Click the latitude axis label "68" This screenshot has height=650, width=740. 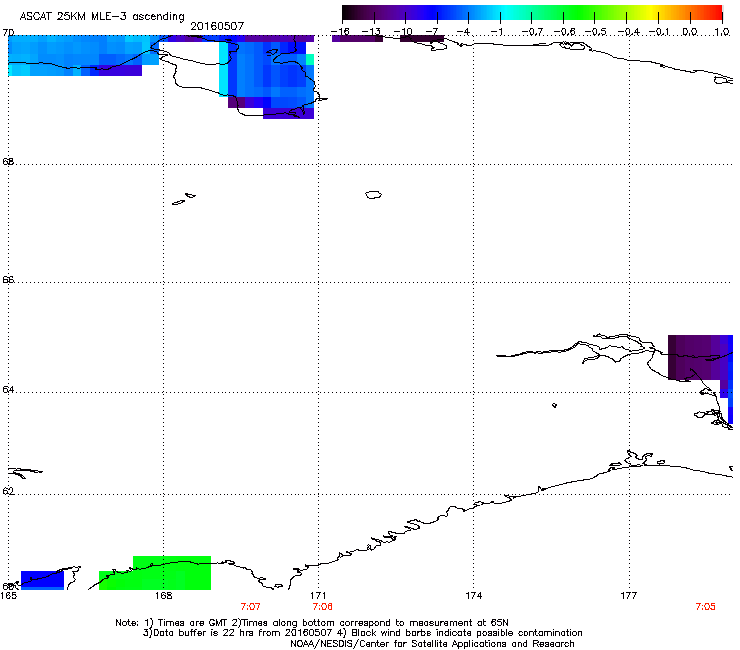[x=8, y=162]
